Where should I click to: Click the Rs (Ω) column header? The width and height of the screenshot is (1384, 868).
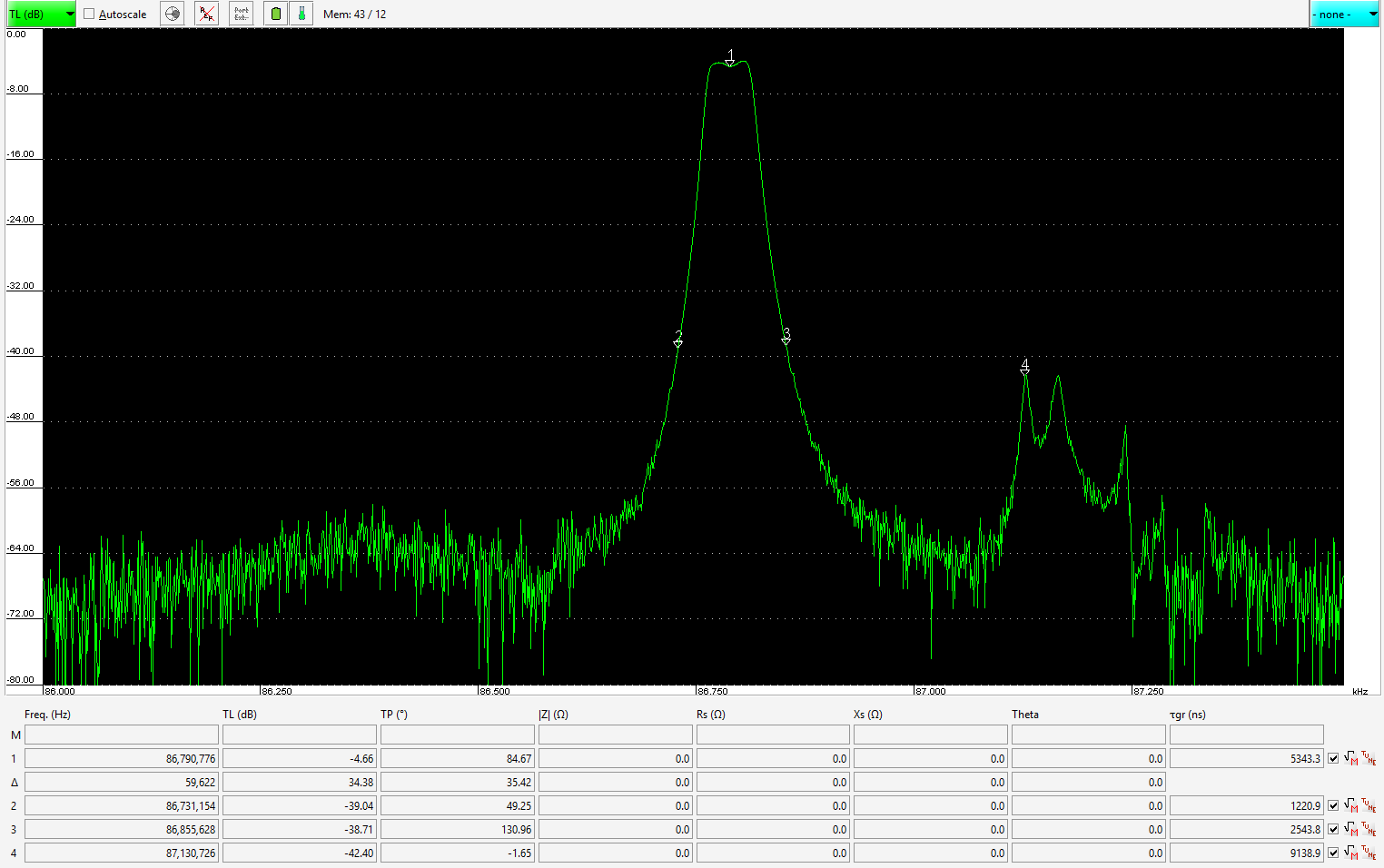(711, 715)
